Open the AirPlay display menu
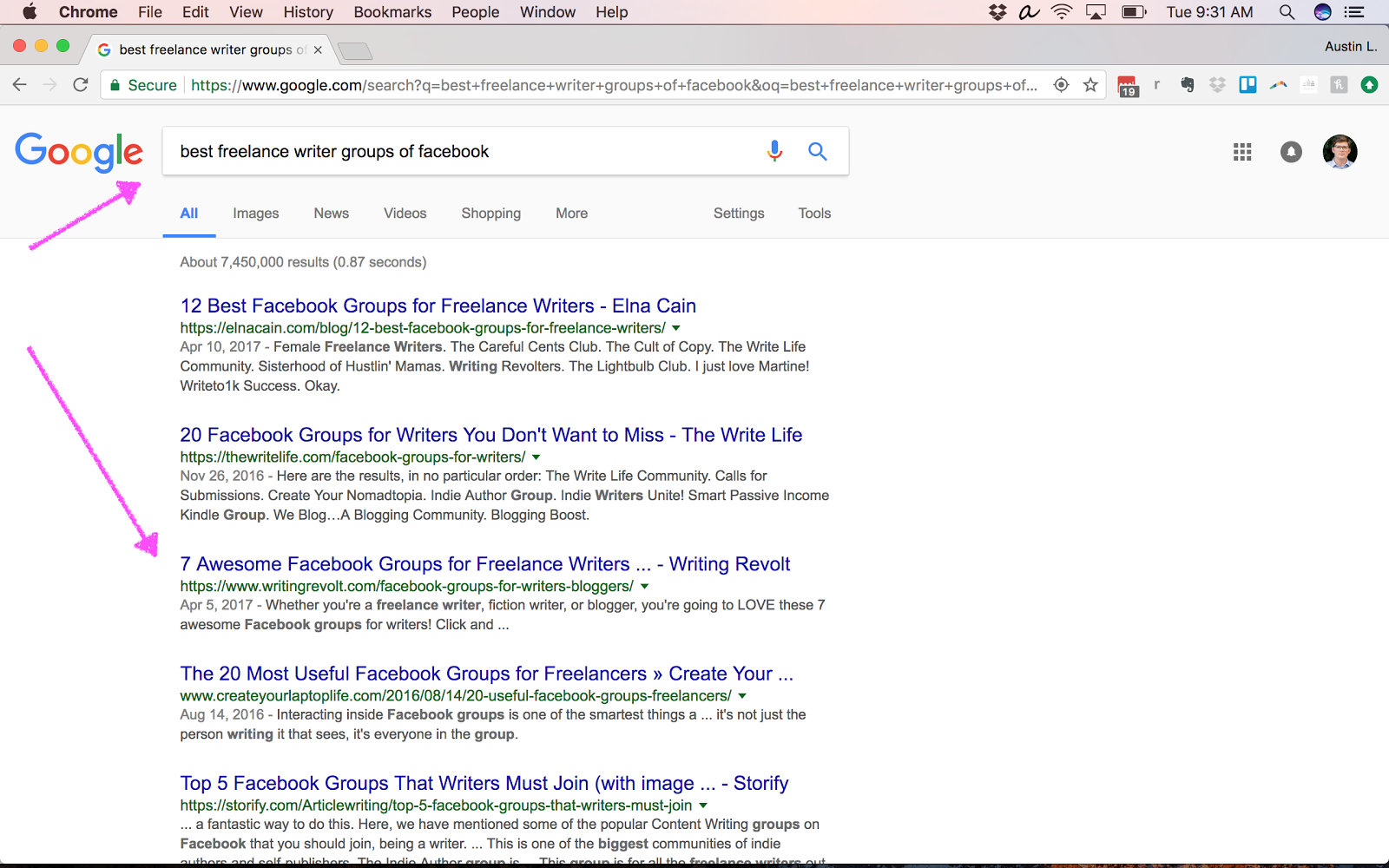The image size is (1389, 868). tap(1096, 12)
